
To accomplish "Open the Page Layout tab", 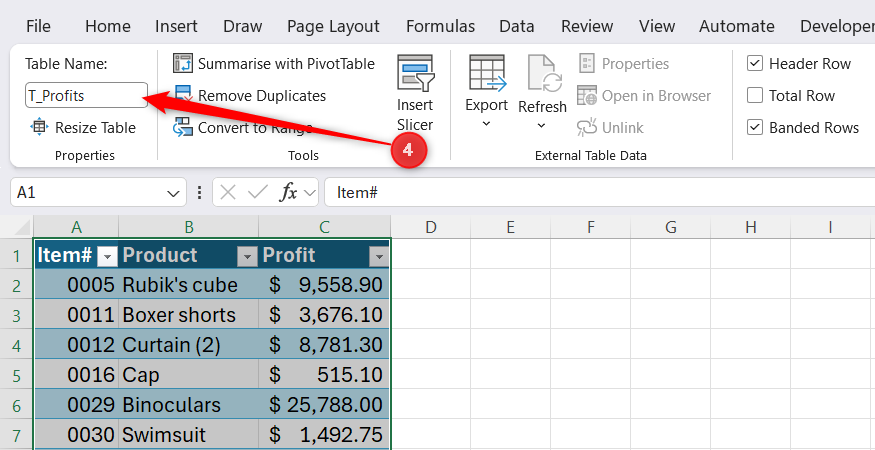I will pos(333,26).
